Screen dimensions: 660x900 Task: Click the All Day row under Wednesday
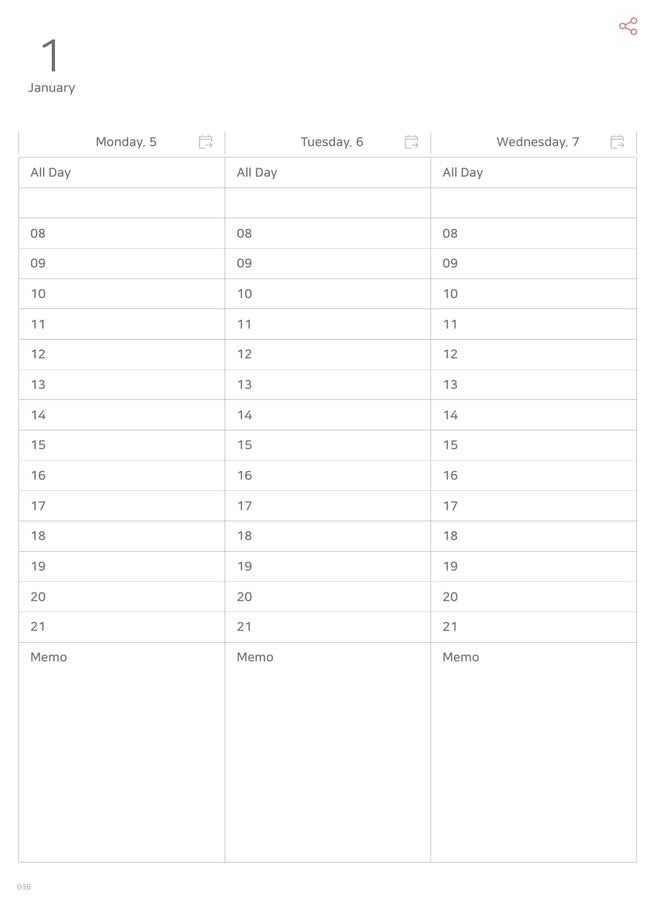click(x=534, y=172)
